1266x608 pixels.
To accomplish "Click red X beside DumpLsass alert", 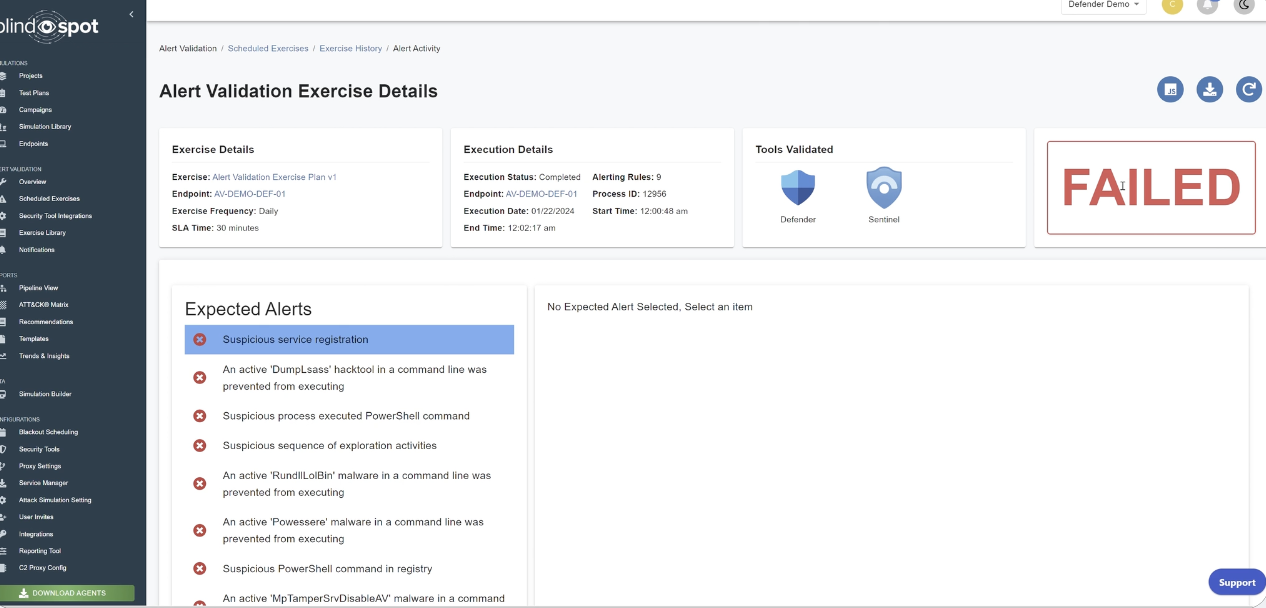I will (200, 377).
